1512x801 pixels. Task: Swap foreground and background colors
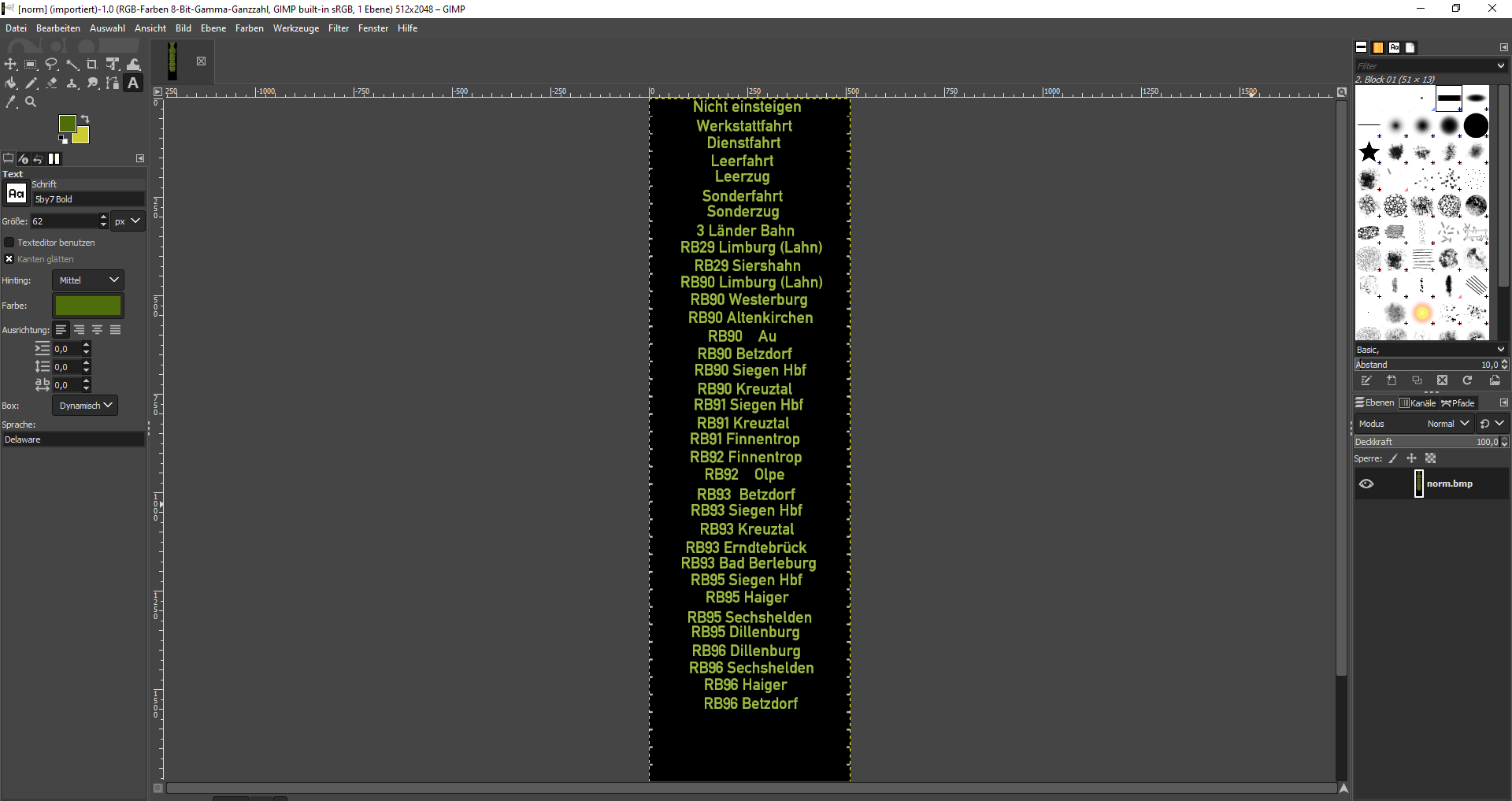[x=85, y=119]
